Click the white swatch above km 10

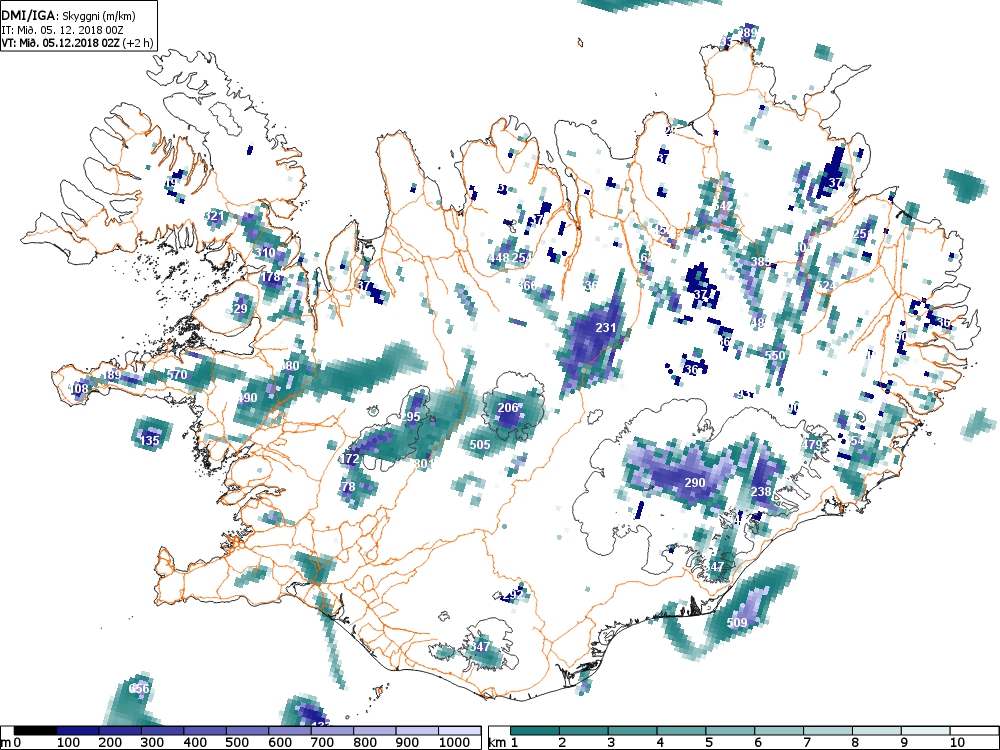click(x=974, y=730)
